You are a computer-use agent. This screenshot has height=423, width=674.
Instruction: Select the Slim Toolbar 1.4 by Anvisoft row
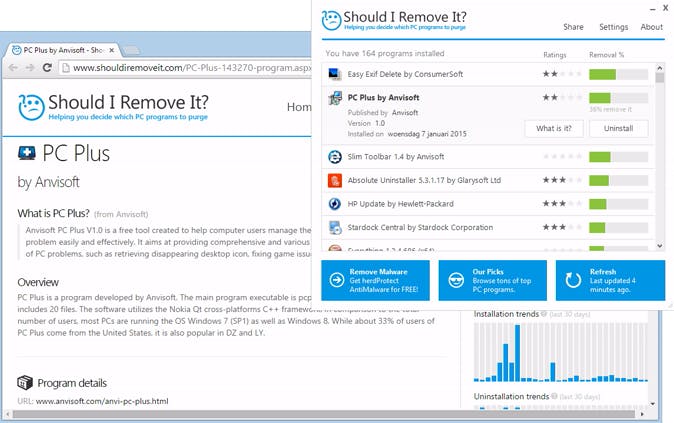coord(488,157)
